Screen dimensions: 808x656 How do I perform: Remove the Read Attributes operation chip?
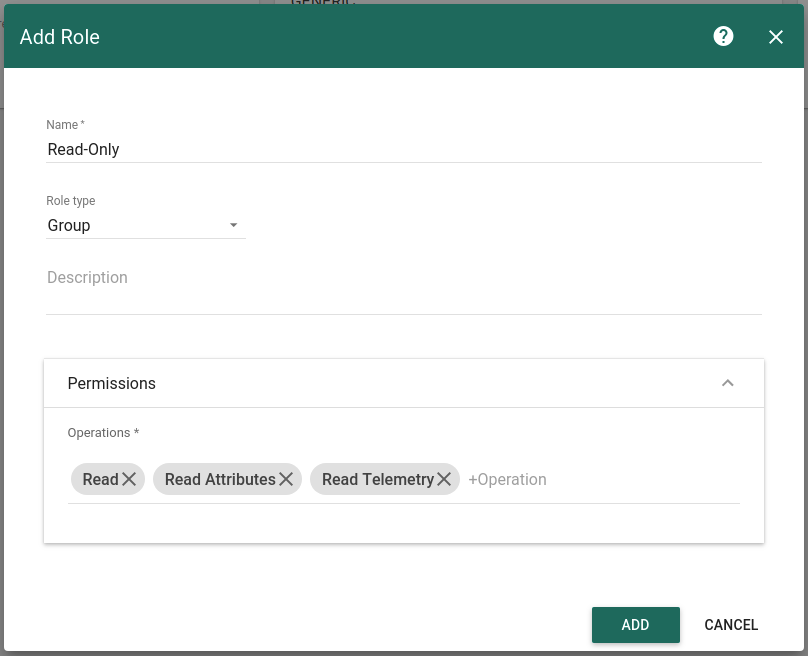tap(286, 480)
